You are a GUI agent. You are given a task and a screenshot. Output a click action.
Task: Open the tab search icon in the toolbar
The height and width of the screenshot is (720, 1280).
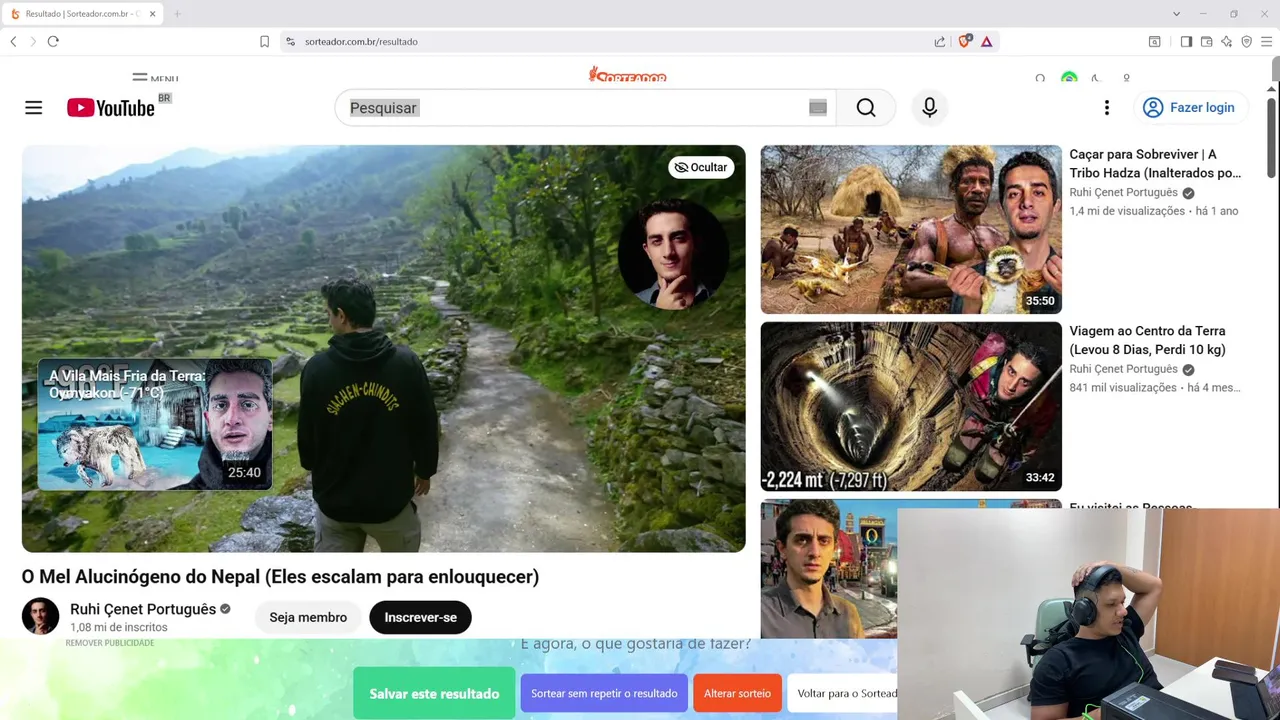[1154, 41]
